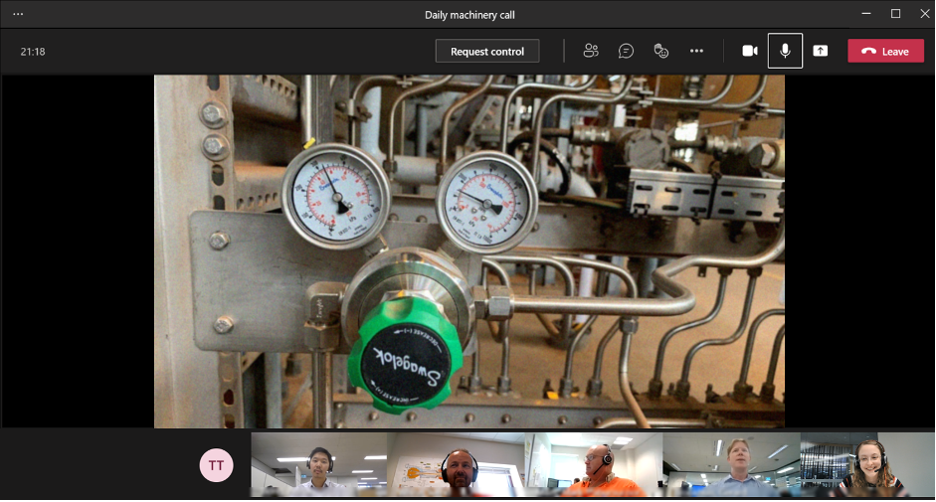
Task: Select the bald man with black headphones video tile
Action: click(x=456, y=465)
